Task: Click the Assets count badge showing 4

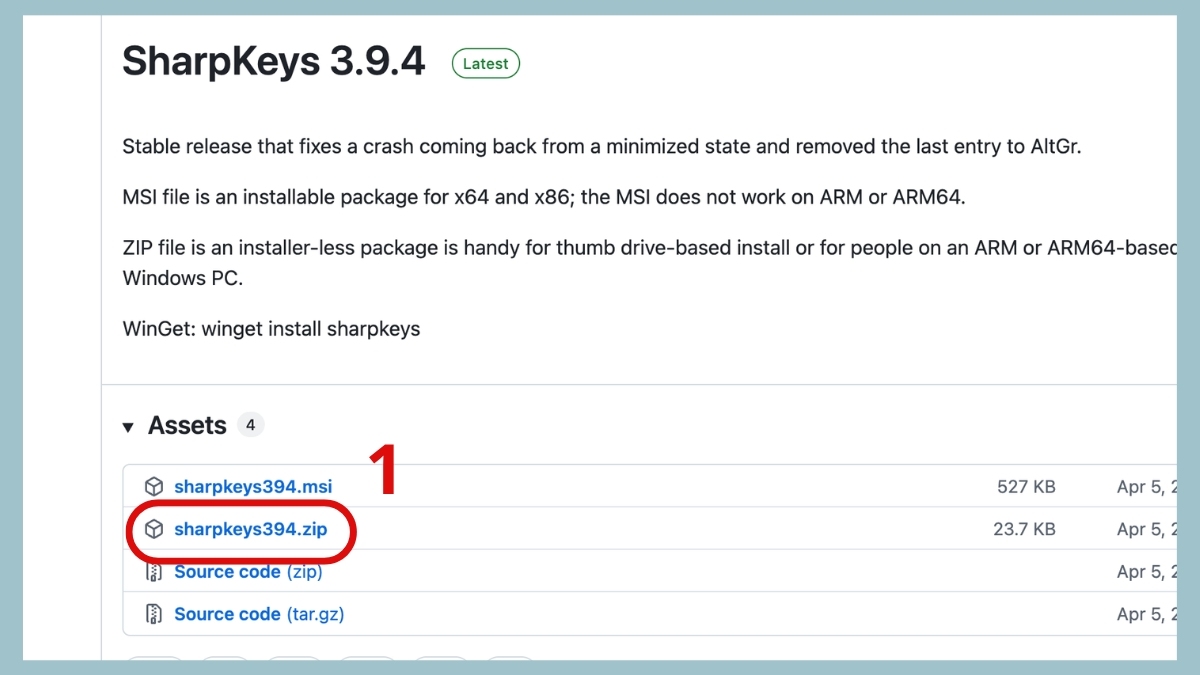Action: point(250,425)
